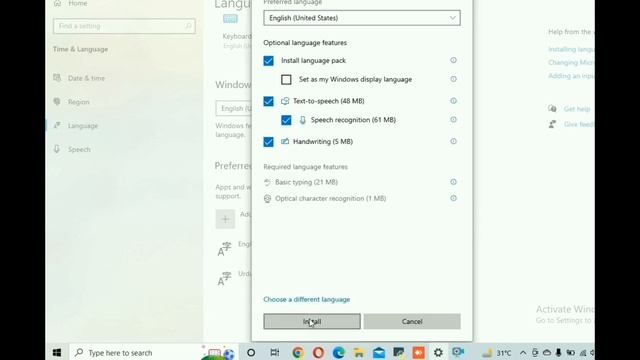640x360 pixels.
Task: Click Optical character recognition (1 MB) text
Action: point(331,198)
